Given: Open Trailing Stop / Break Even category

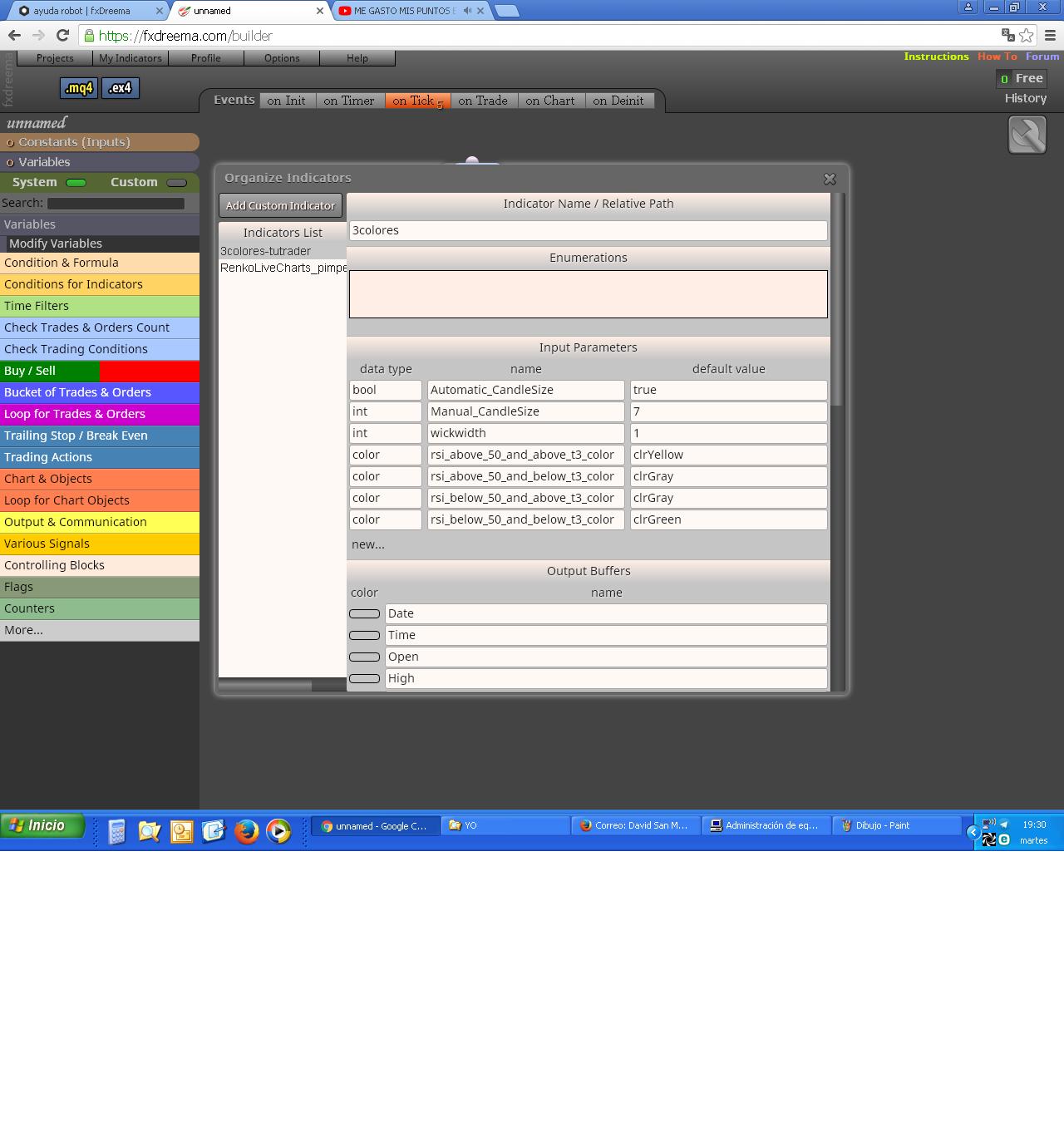Looking at the screenshot, I should pos(100,436).
